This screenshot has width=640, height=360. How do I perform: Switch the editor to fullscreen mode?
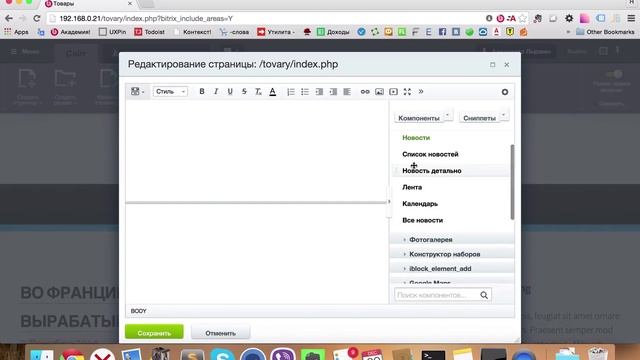click(x=407, y=91)
